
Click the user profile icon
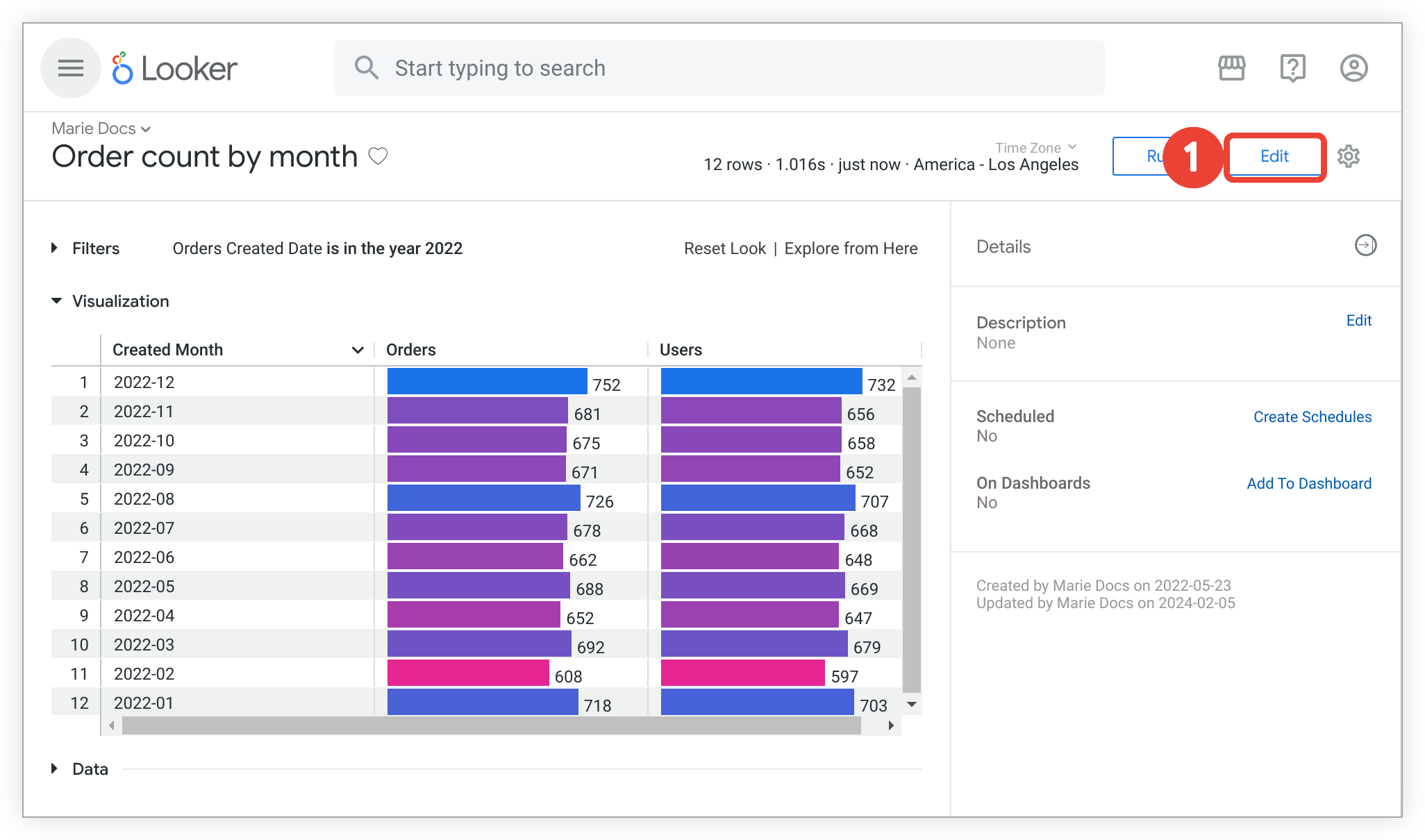click(x=1357, y=68)
